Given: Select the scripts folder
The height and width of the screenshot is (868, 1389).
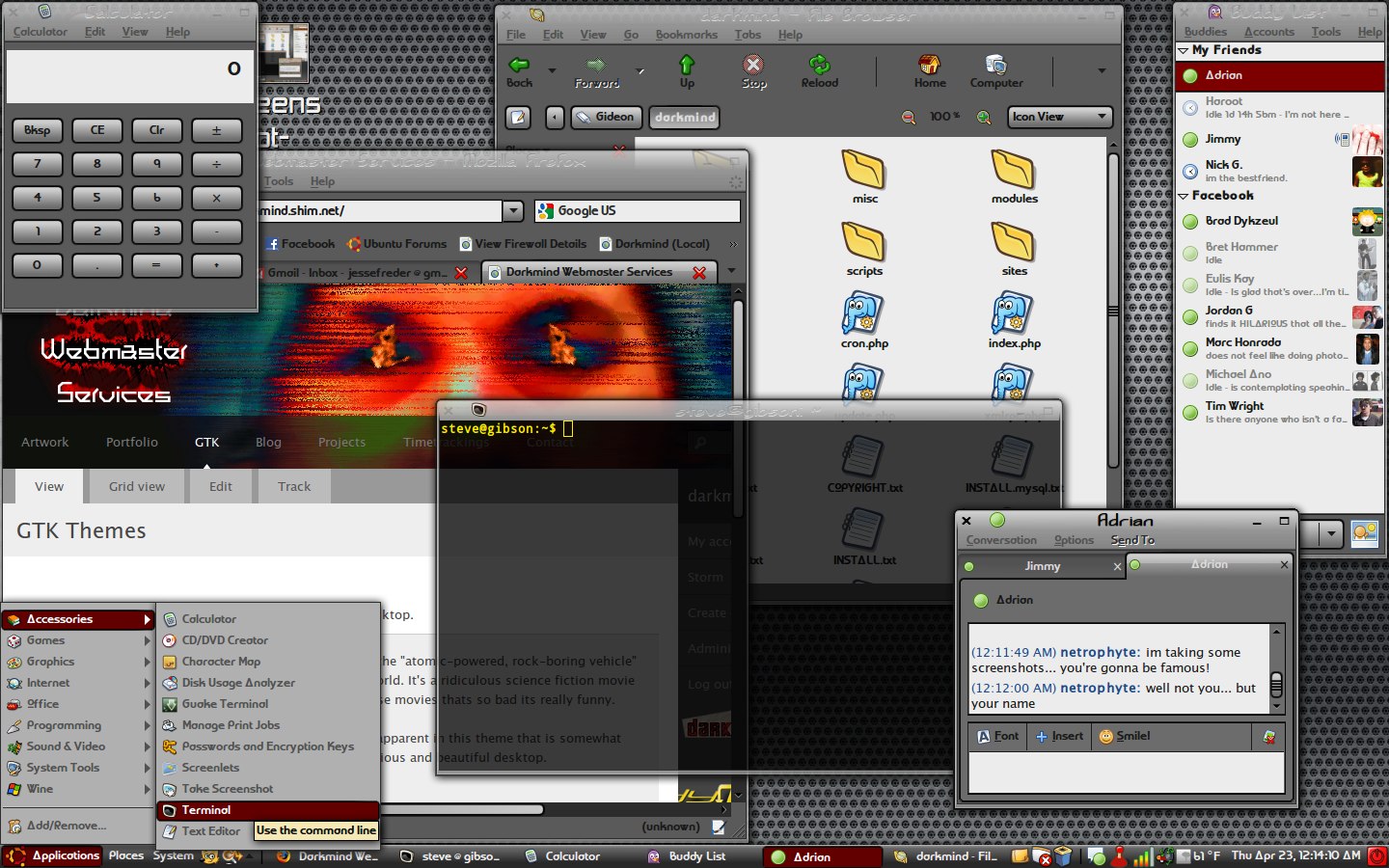Looking at the screenshot, I should coord(864,249).
